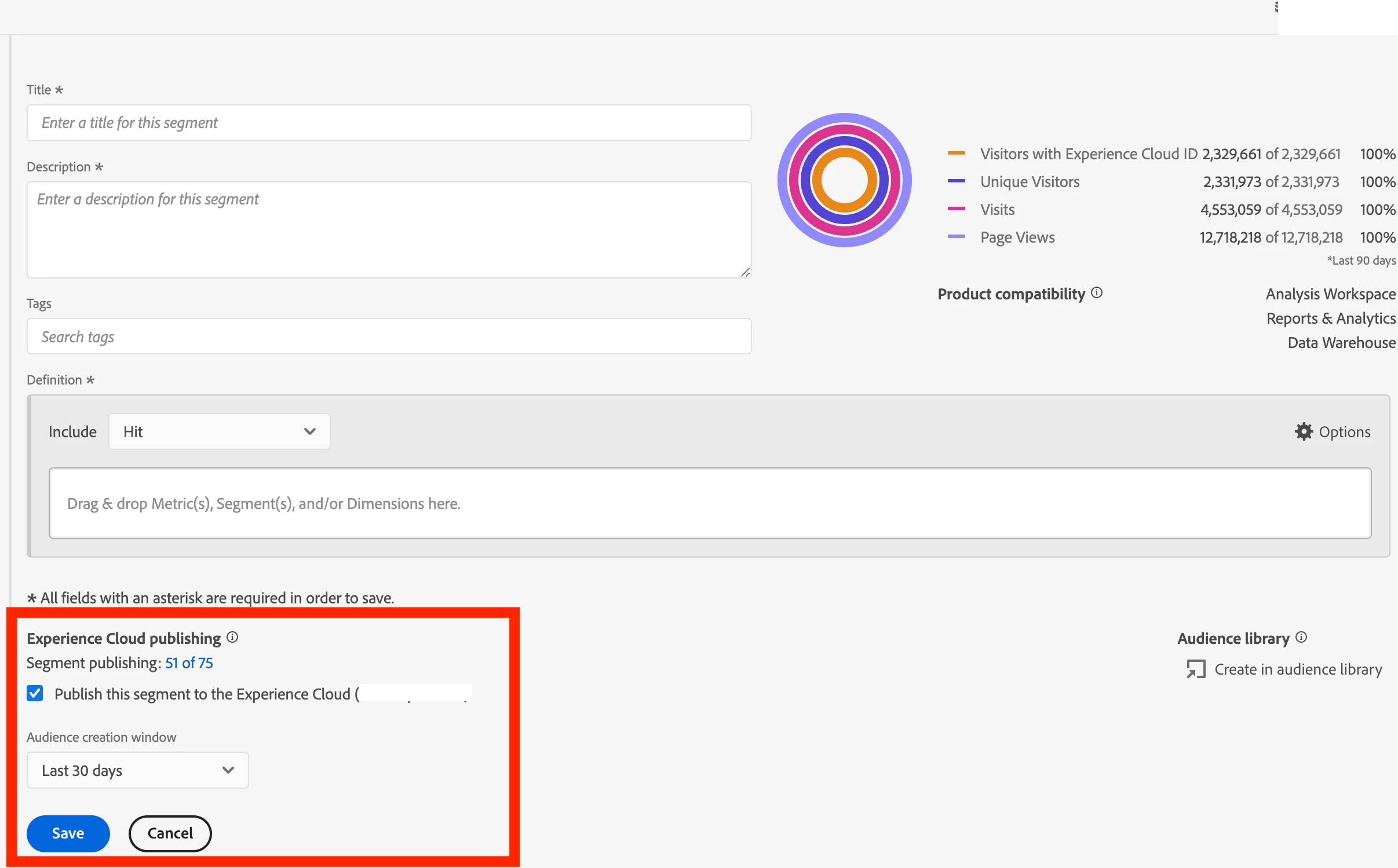The height and width of the screenshot is (868, 1398).
Task: Open the Include Hit container dropdown
Action: (219, 431)
